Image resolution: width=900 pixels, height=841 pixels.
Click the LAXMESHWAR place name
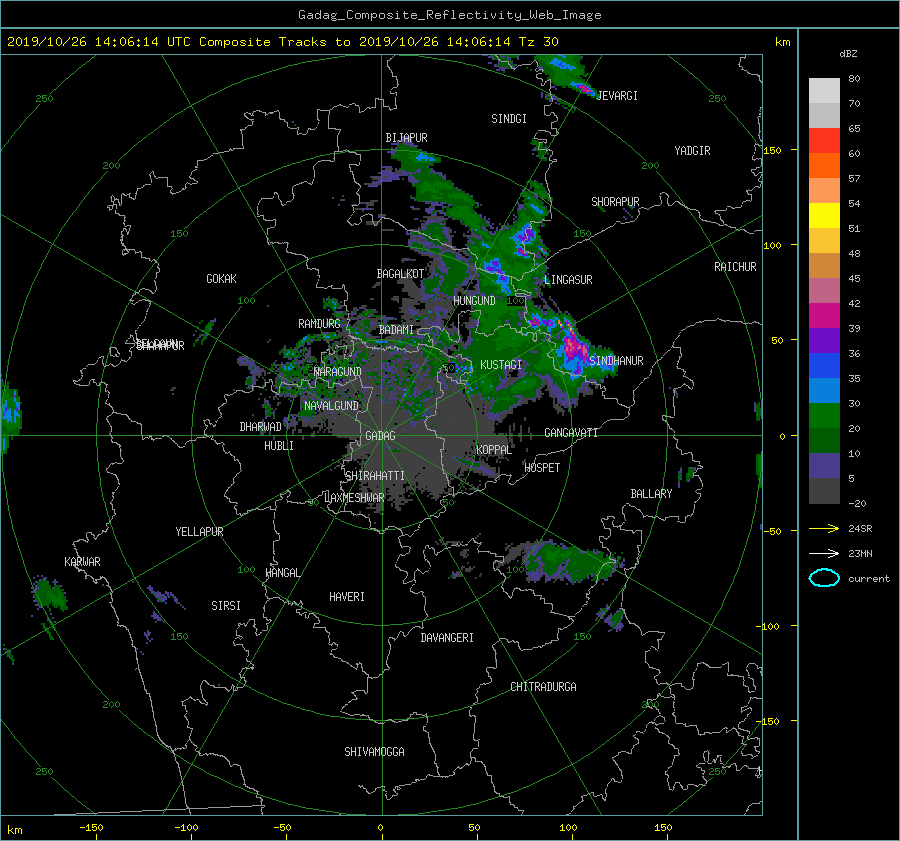[354, 498]
